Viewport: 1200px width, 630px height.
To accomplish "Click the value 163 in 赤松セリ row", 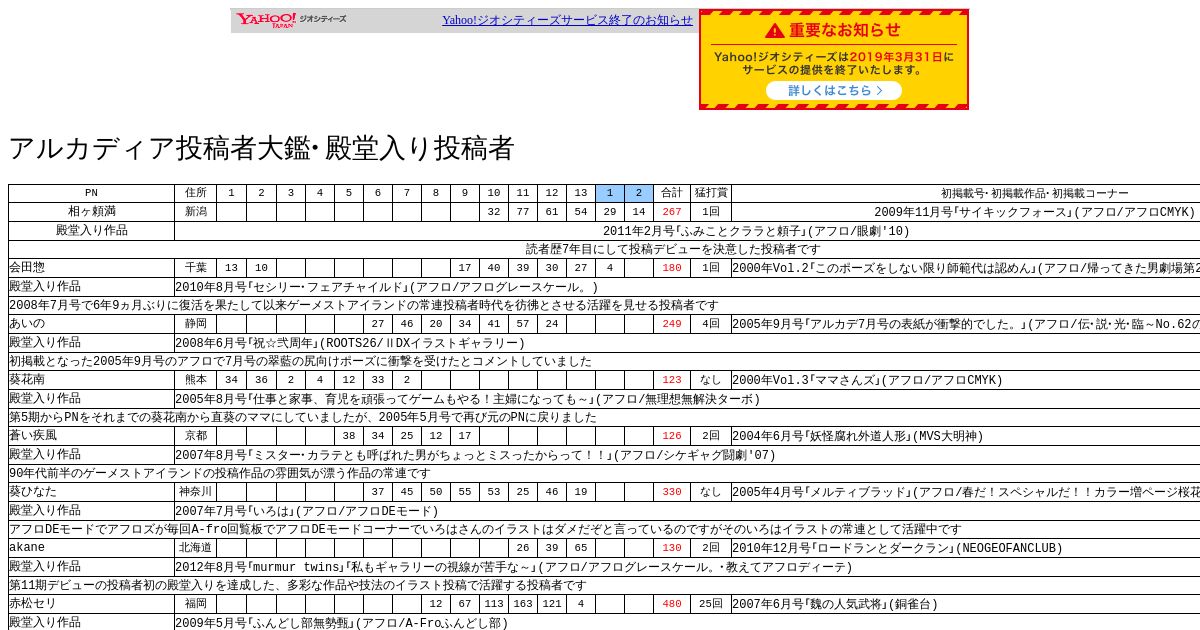I will (522, 604).
